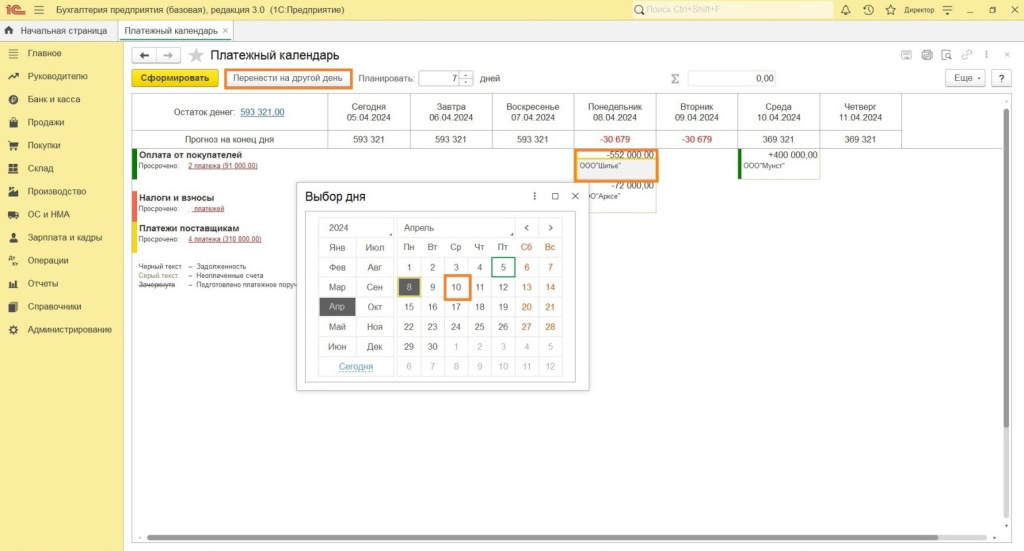Open the main hamburger menu near 1C logo
Image resolution: width=1024 pixels, height=551 pixels.
point(38,10)
